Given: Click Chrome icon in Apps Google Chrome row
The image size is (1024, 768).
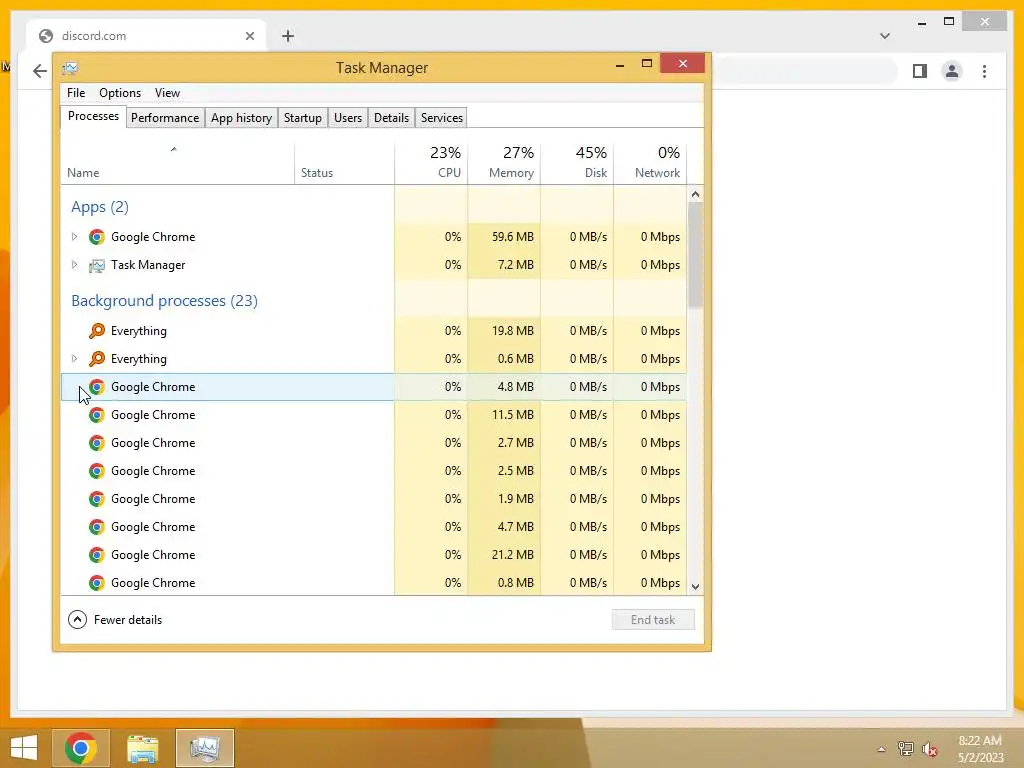Looking at the screenshot, I should pyautogui.click(x=97, y=237).
